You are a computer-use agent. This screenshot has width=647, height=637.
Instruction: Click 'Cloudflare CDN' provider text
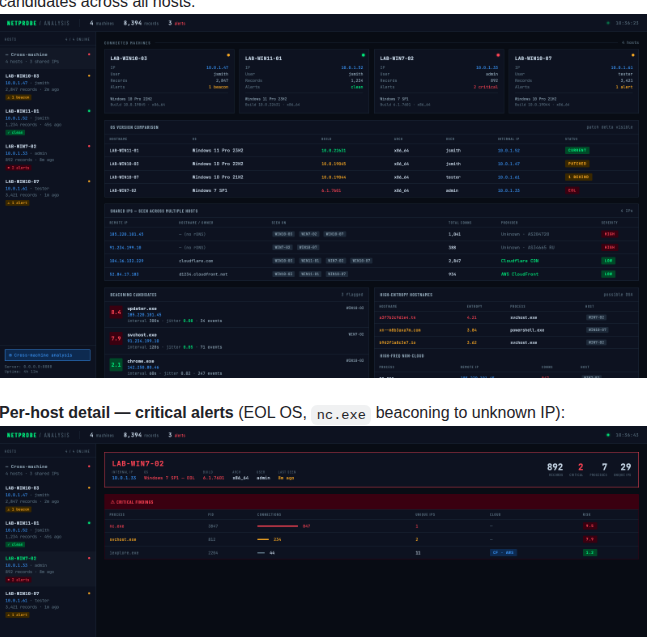(519, 261)
